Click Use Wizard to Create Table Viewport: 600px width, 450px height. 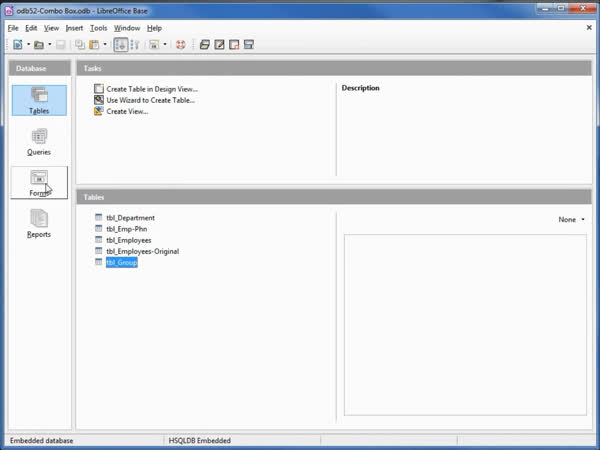(150, 100)
